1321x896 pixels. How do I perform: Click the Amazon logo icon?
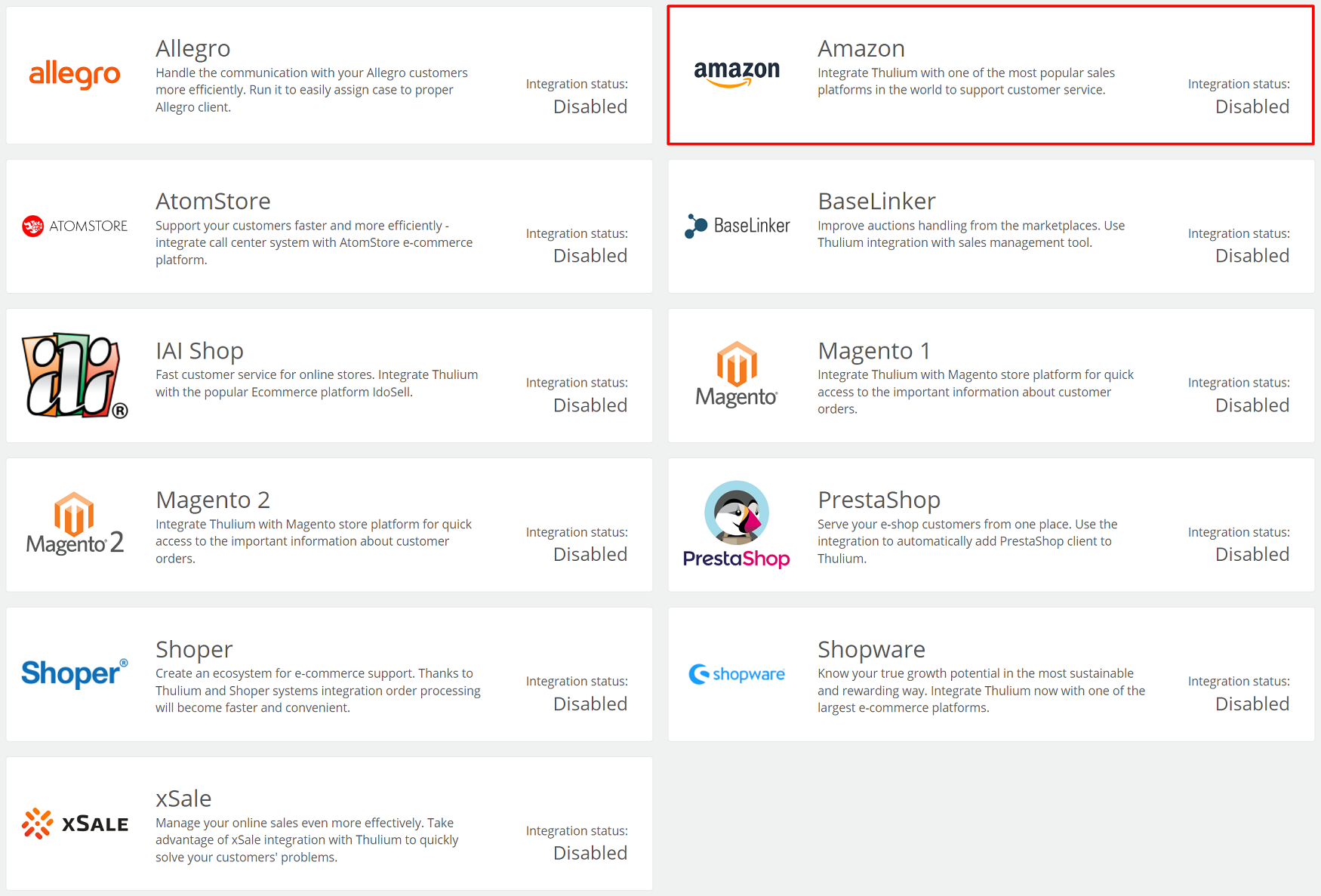[737, 74]
